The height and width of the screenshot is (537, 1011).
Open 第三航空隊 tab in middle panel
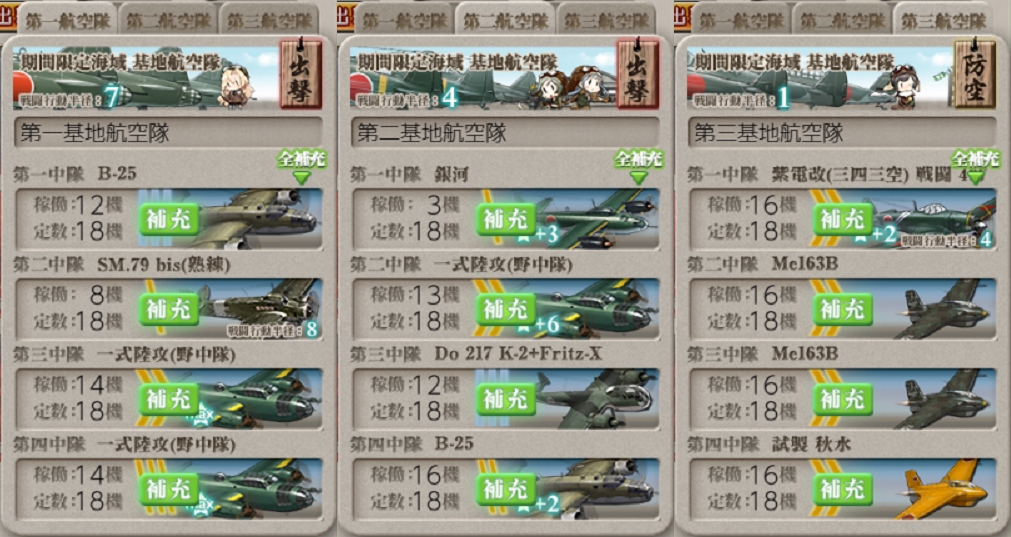(x=605, y=20)
